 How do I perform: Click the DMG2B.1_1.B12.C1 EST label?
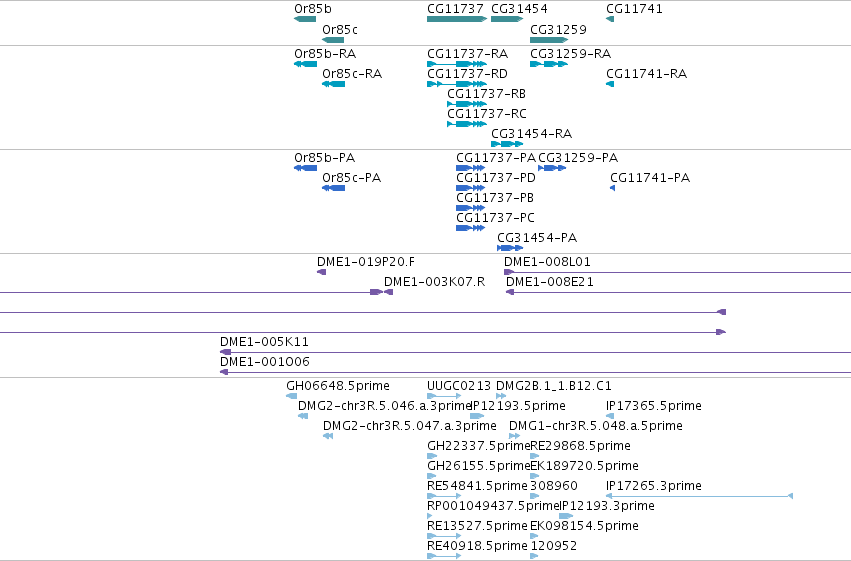(x=554, y=386)
